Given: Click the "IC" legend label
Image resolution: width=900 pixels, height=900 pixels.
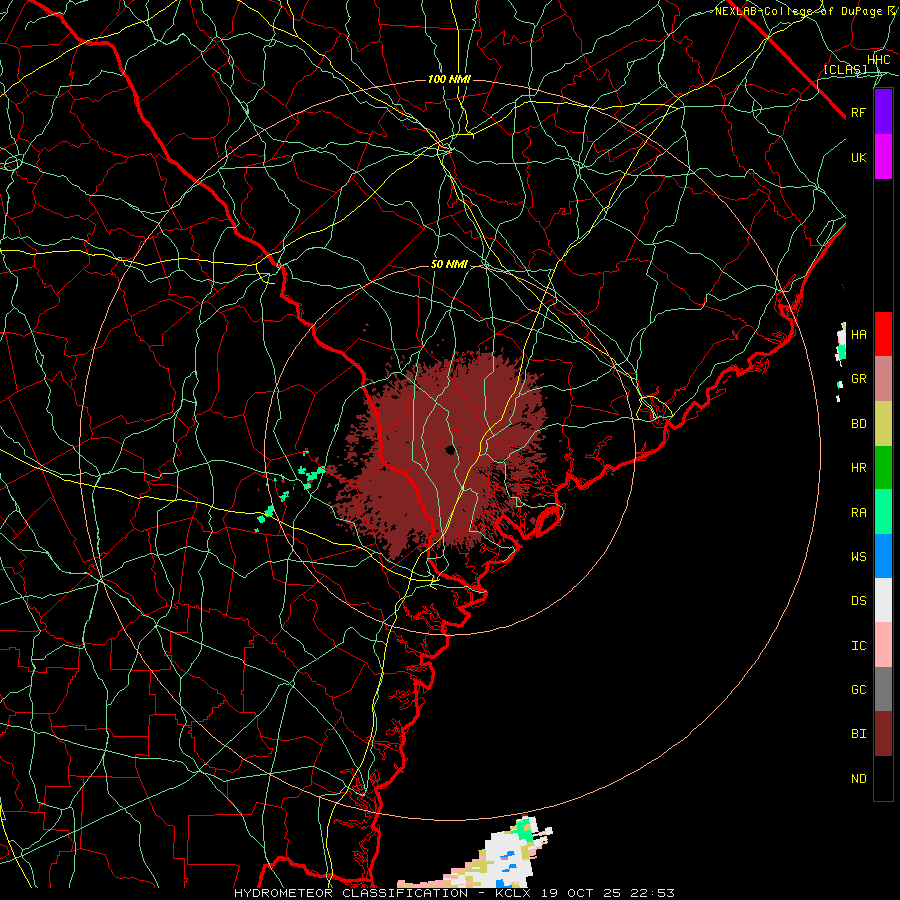Looking at the screenshot, I should (858, 646).
